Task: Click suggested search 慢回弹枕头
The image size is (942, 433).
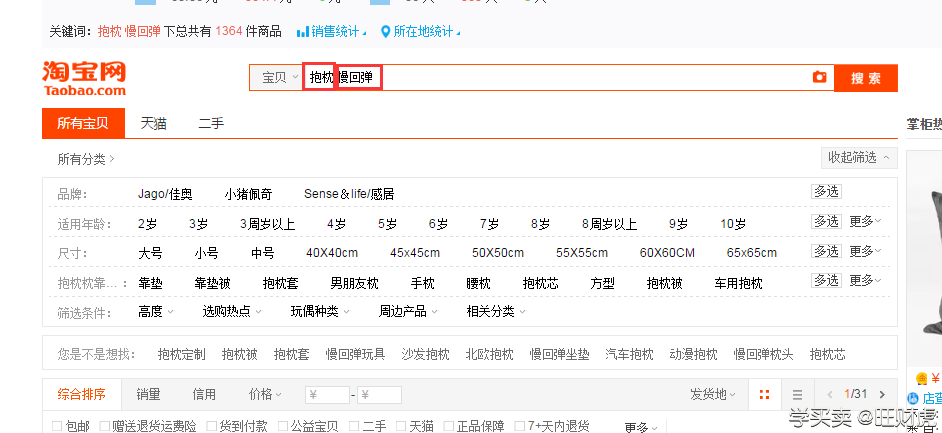Action: pyautogui.click(x=763, y=354)
